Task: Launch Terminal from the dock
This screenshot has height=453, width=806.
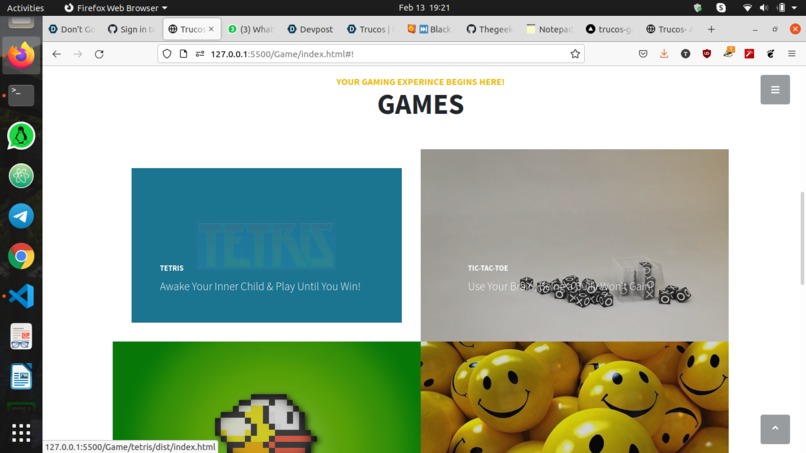Action: 21,95
